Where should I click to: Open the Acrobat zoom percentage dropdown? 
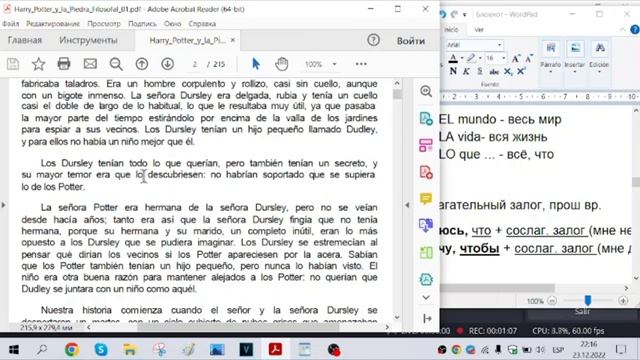pos(334,64)
